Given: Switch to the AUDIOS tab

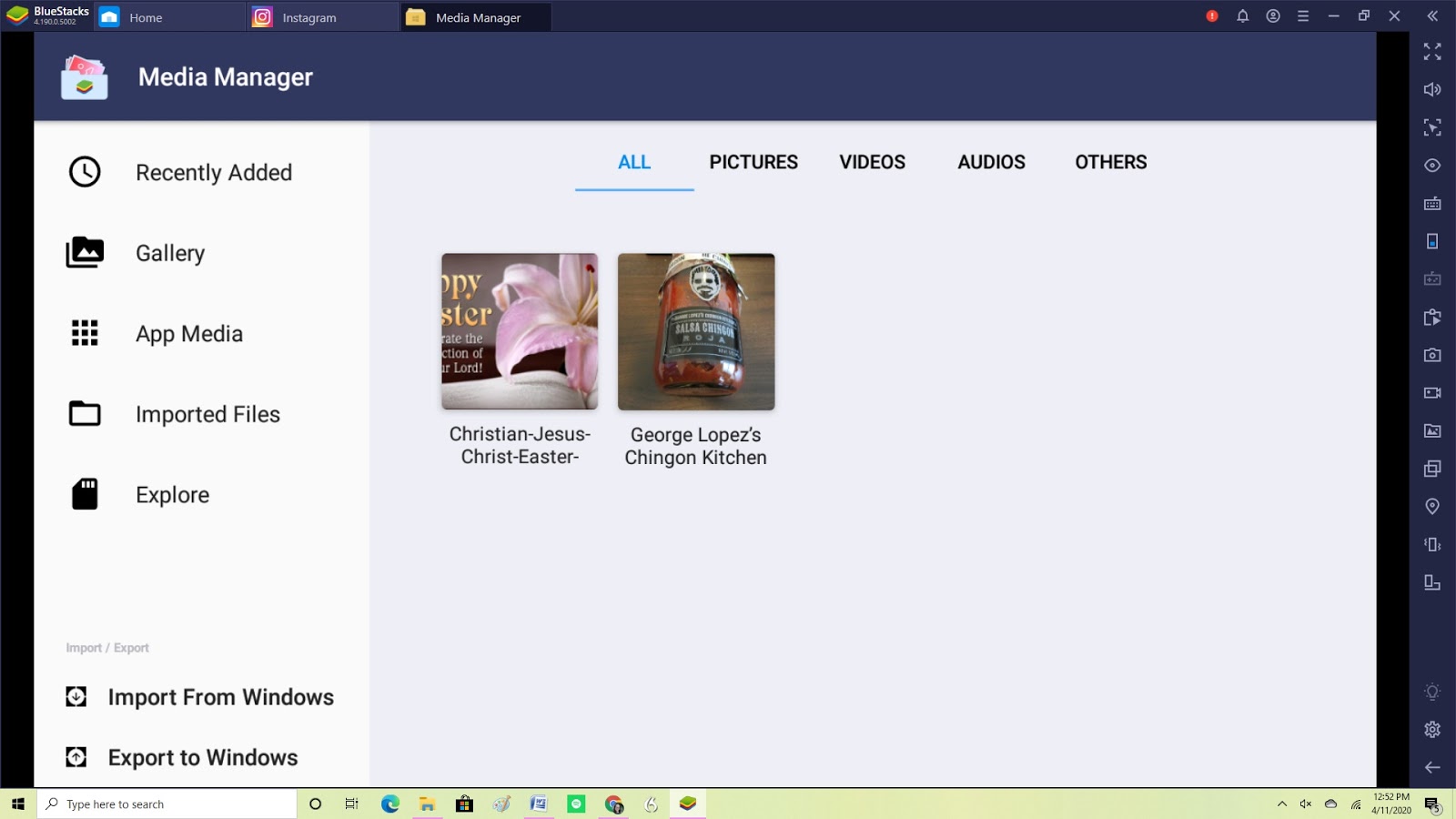Looking at the screenshot, I should pos(991,162).
